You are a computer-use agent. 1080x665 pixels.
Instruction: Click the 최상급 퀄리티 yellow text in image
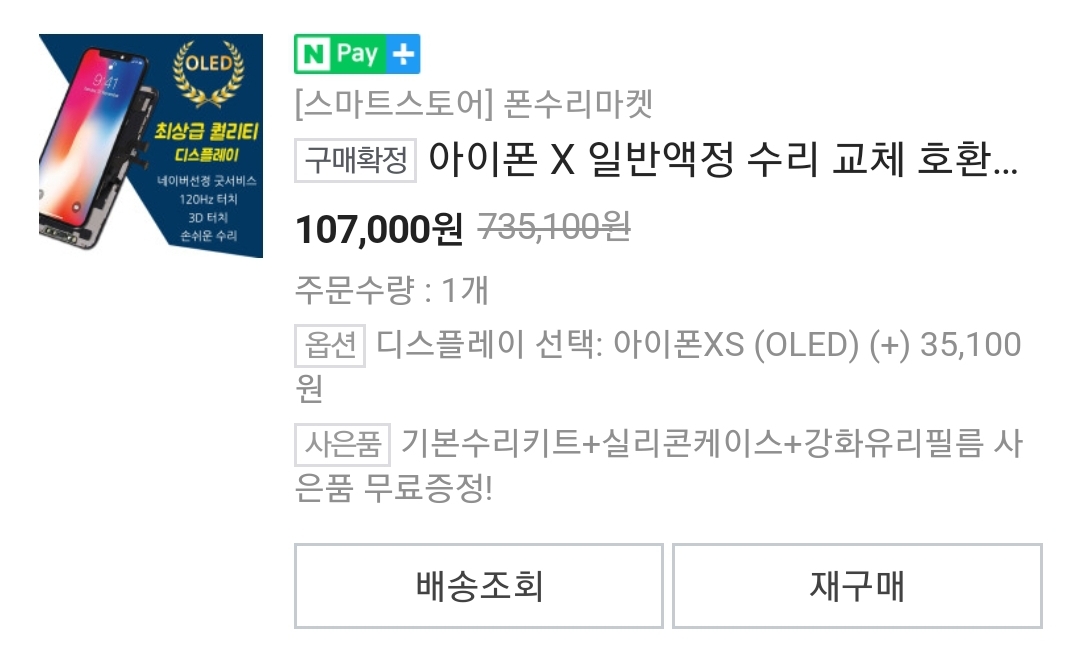coord(206,131)
